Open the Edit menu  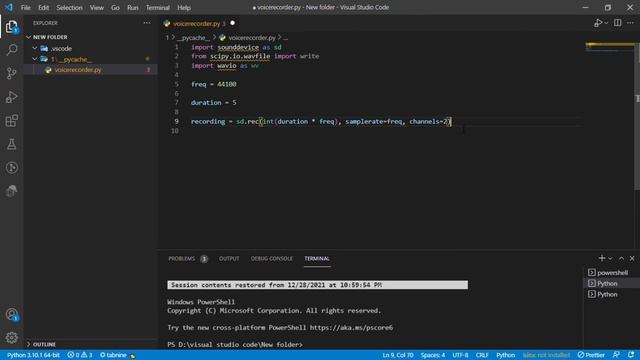point(43,7)
